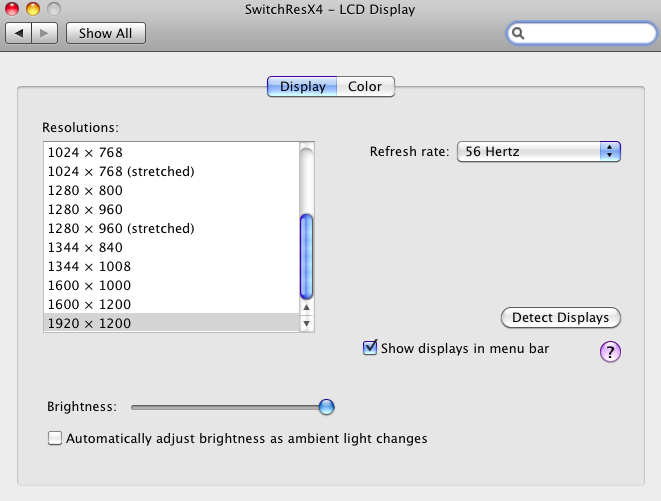Click scroll up arrow in Resolutions list
This screenshot has height=501, width=661.
coord(306,307)
